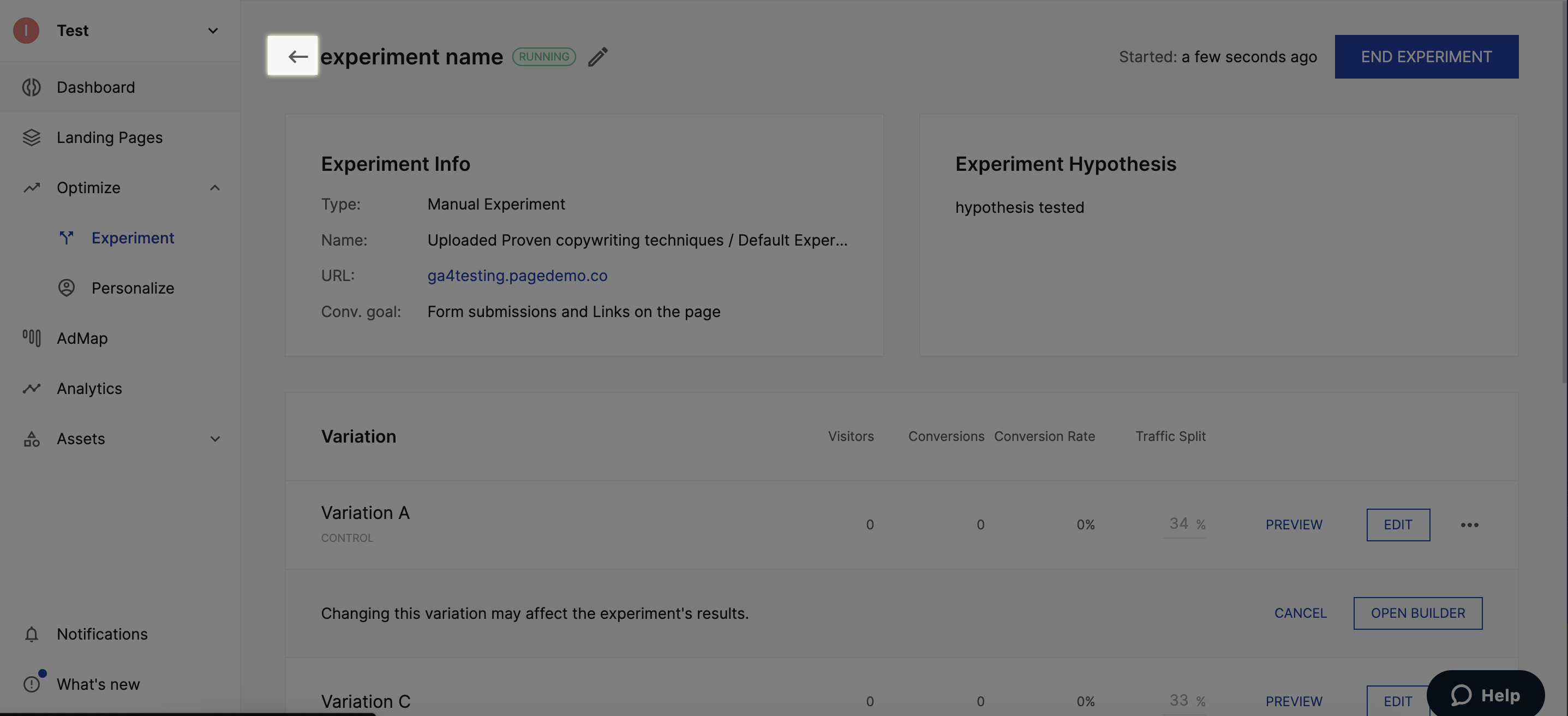Image resolution: width=1568 pixels, height=716 pixels.
Task: Click 'Uploaded Proven copywriting techniques' name value
Action: [x=637, y=240]
